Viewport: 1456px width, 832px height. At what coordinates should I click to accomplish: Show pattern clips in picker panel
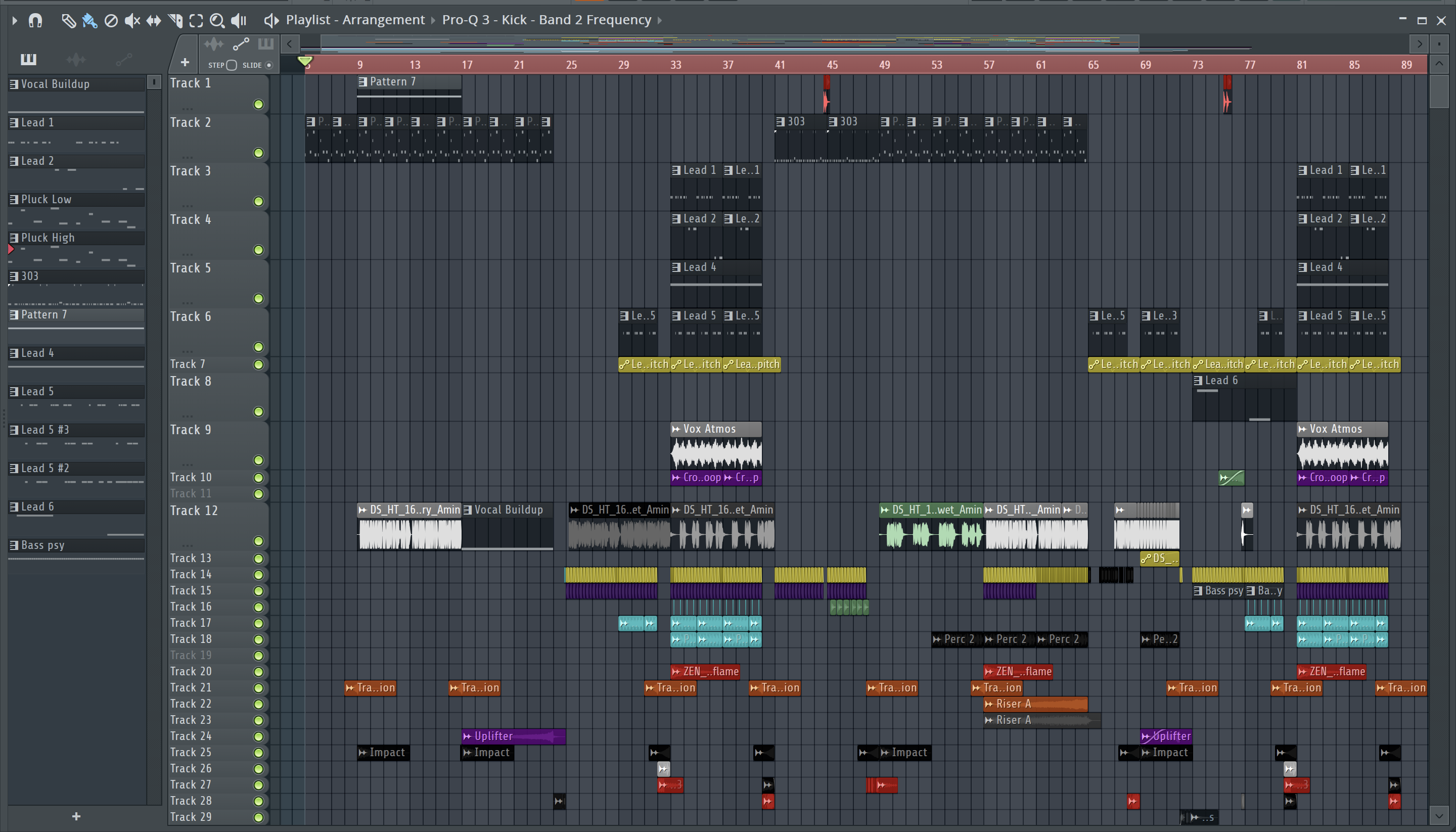click(28, 59)
